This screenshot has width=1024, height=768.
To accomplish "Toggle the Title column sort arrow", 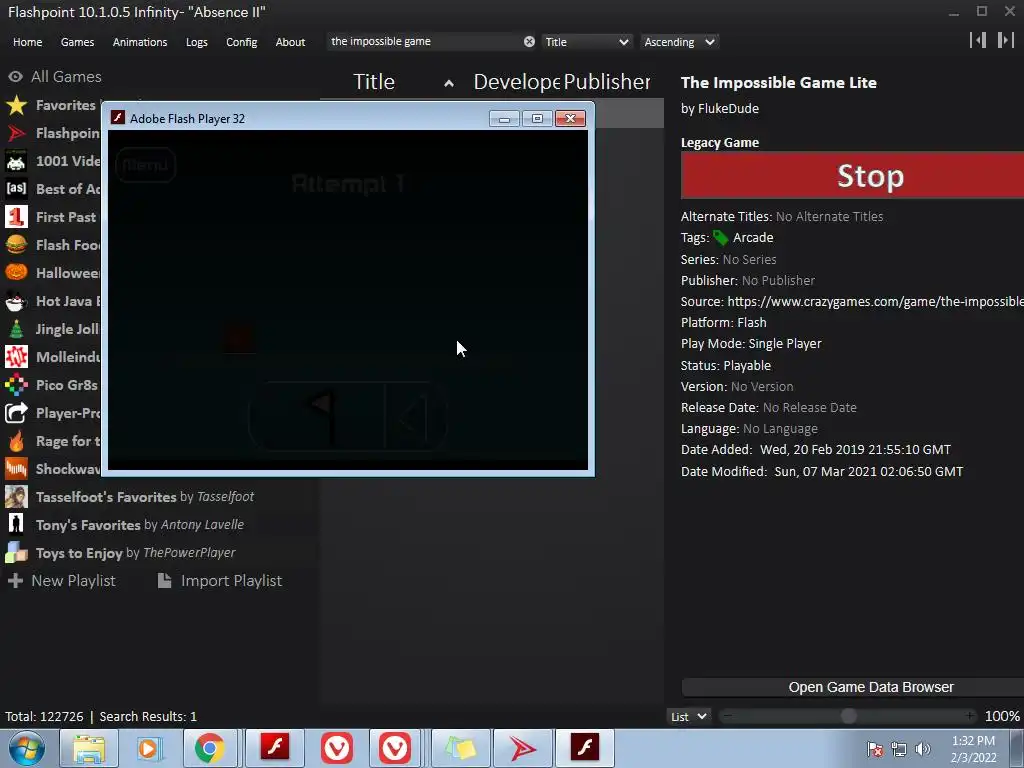I will pos(449,83).
